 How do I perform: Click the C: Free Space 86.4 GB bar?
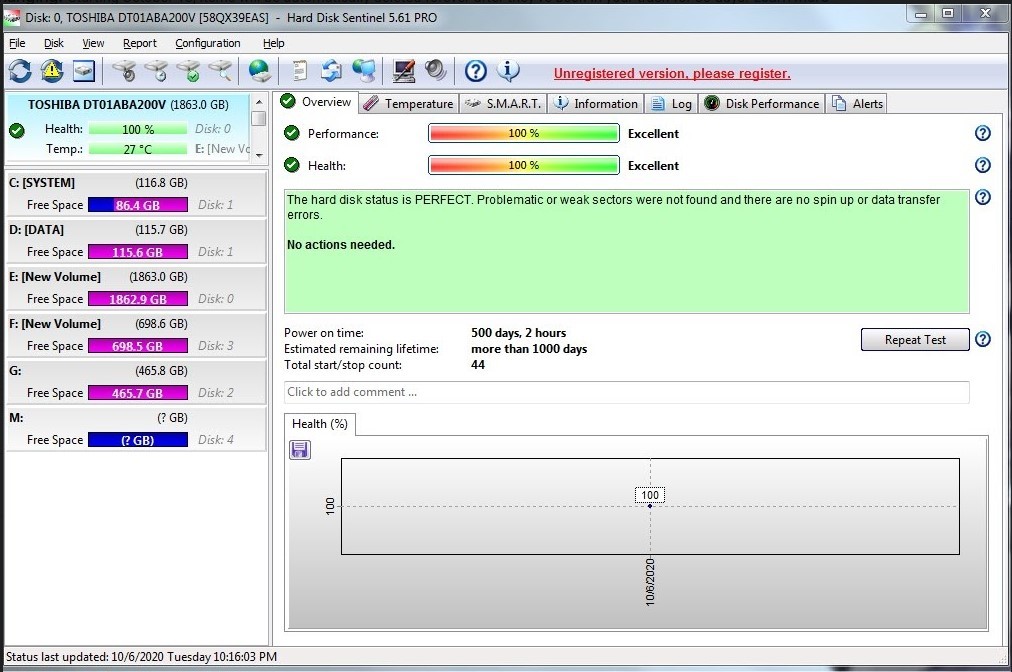coord(137,205)
